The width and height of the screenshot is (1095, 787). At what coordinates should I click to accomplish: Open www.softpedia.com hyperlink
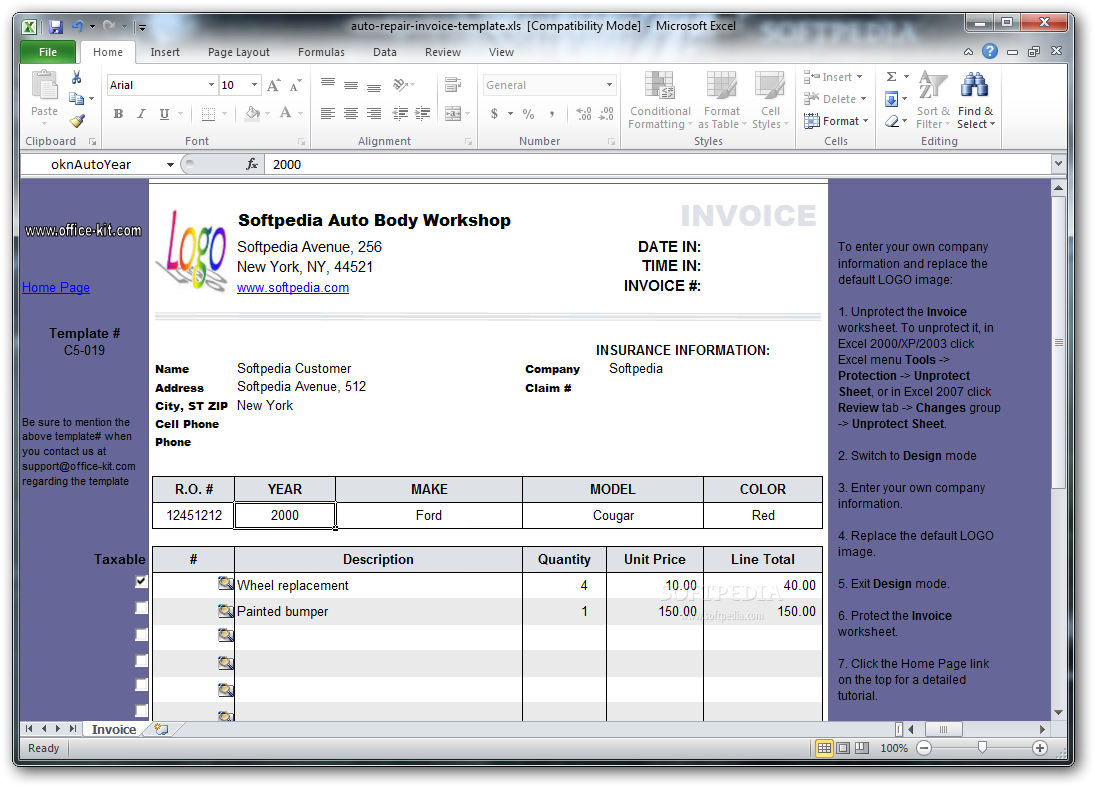[x=293, y=288]
